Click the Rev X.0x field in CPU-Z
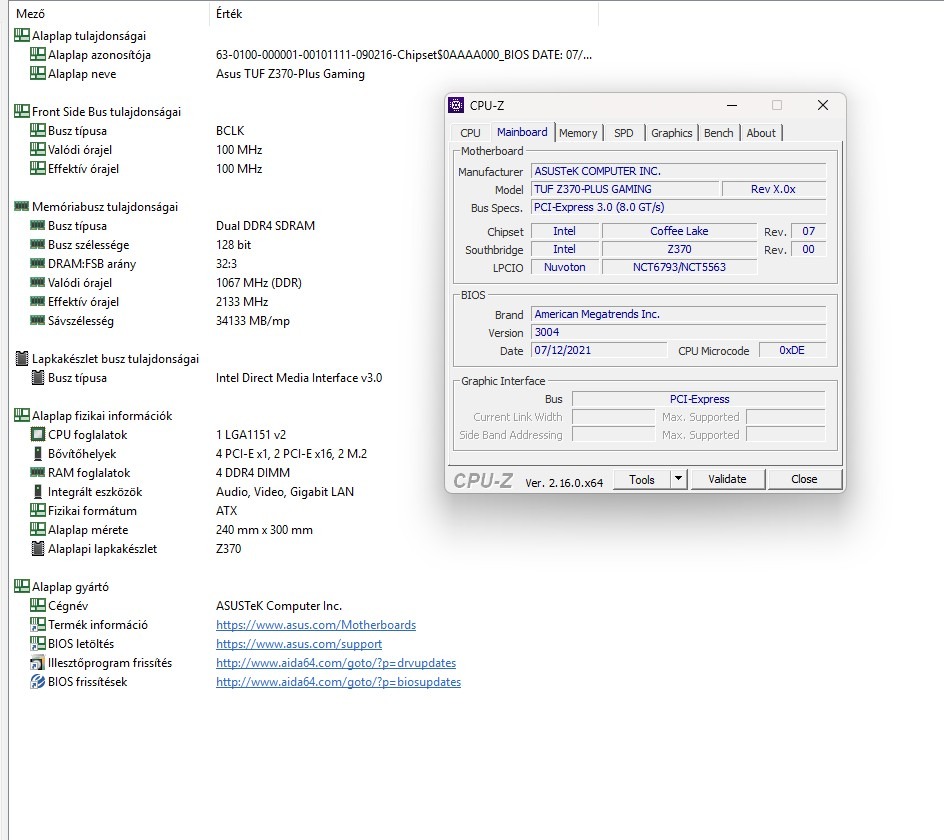The width and height of the screenshot is (944, 840). [774, 190]
